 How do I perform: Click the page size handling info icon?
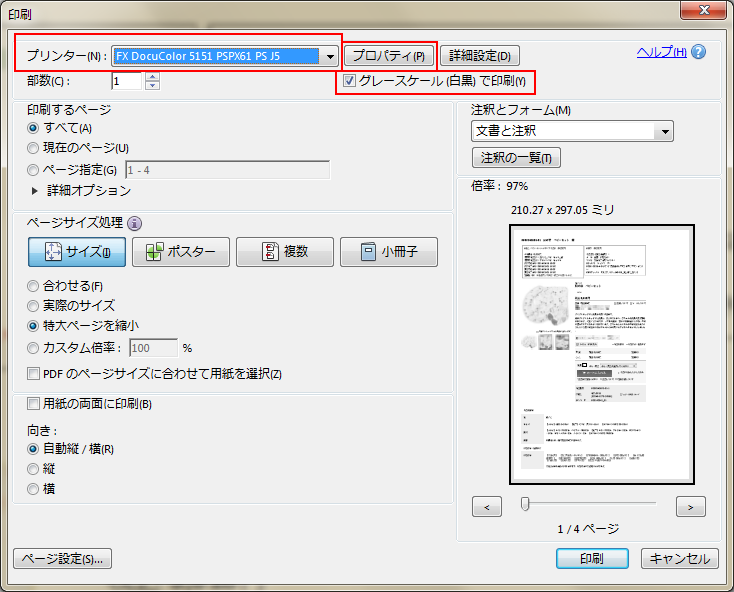pyautogui.click(x=135, y=223)
